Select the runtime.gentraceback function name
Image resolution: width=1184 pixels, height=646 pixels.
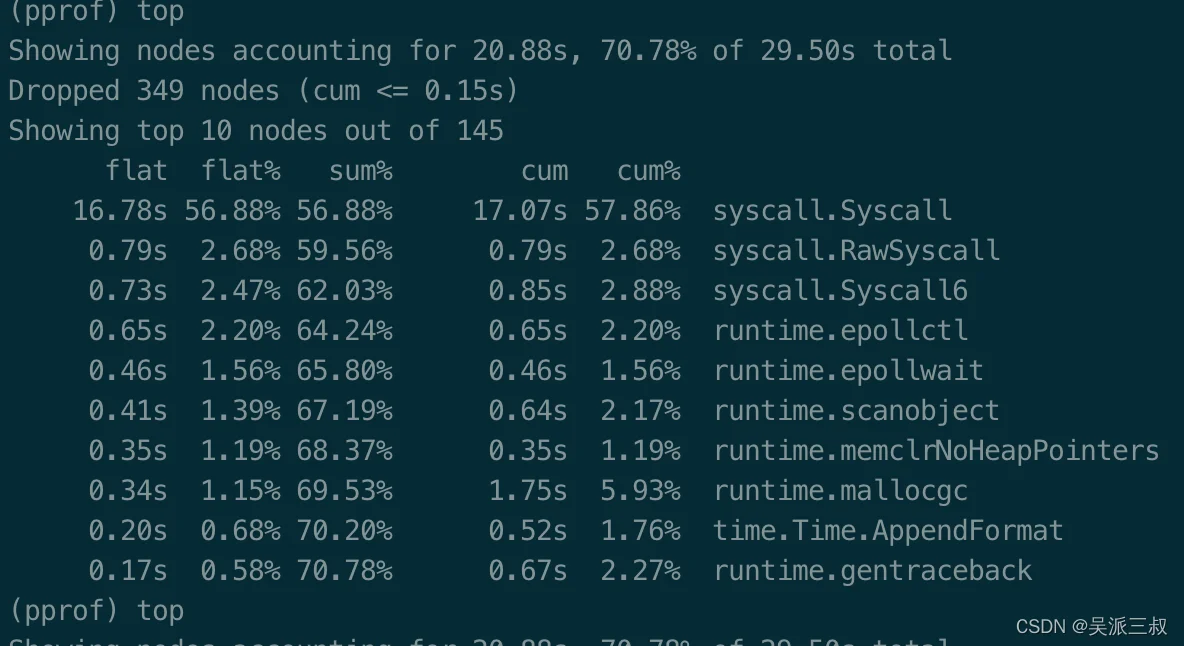[x=872, y=570]
